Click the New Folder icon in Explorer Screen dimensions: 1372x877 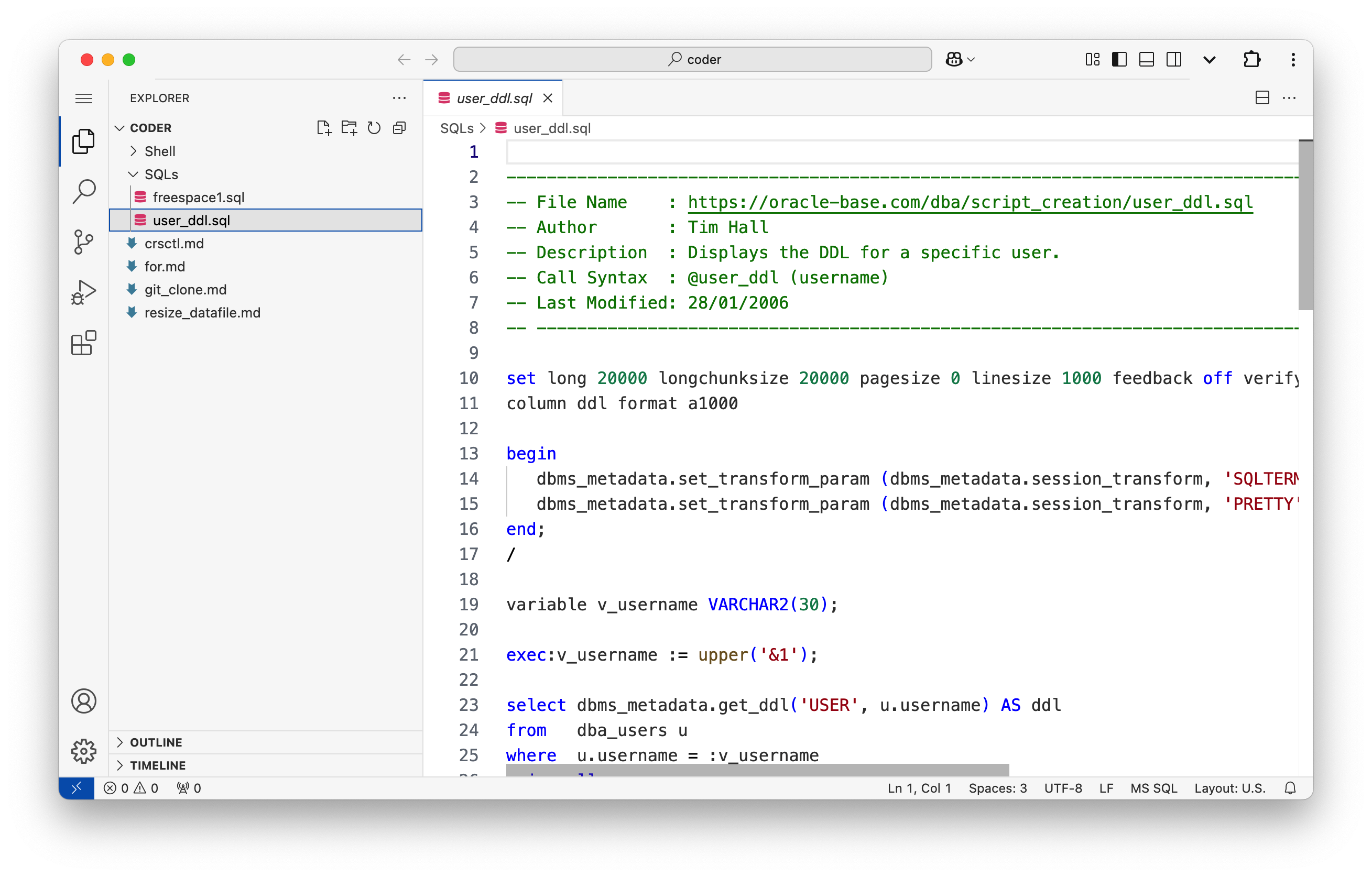pyautogui.click(x=349, y=128)
